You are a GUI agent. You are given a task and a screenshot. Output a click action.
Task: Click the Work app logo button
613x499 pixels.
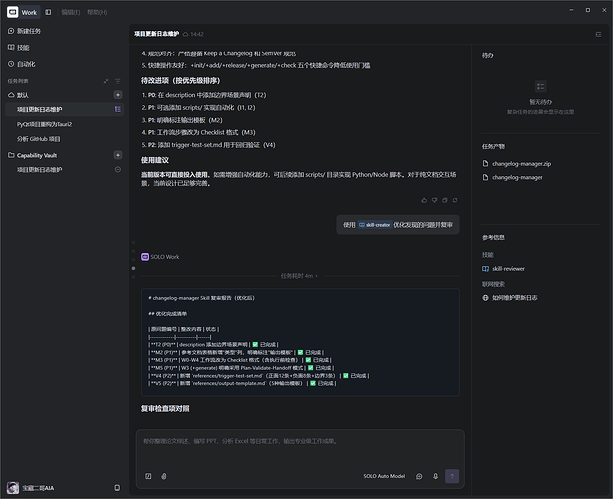(x=13, y=12)
